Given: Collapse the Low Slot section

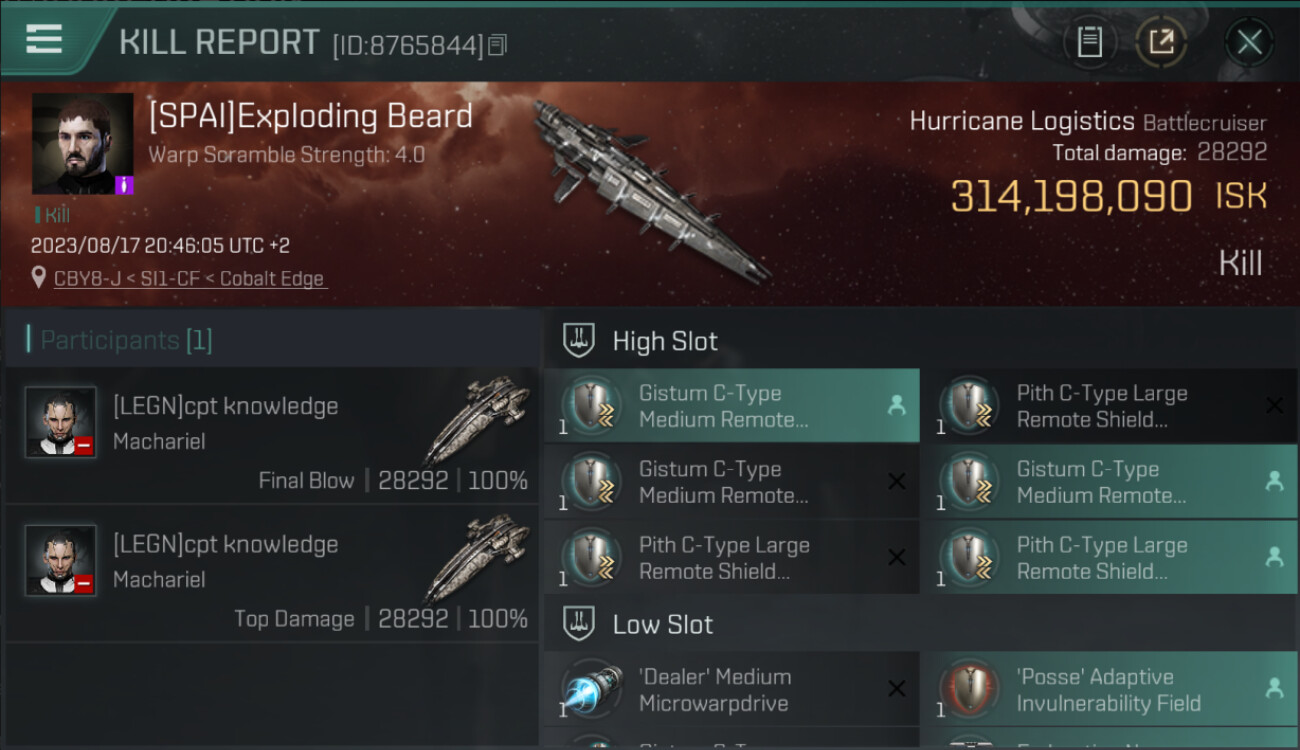Looking at the screenshot, I should coord(638,625).
